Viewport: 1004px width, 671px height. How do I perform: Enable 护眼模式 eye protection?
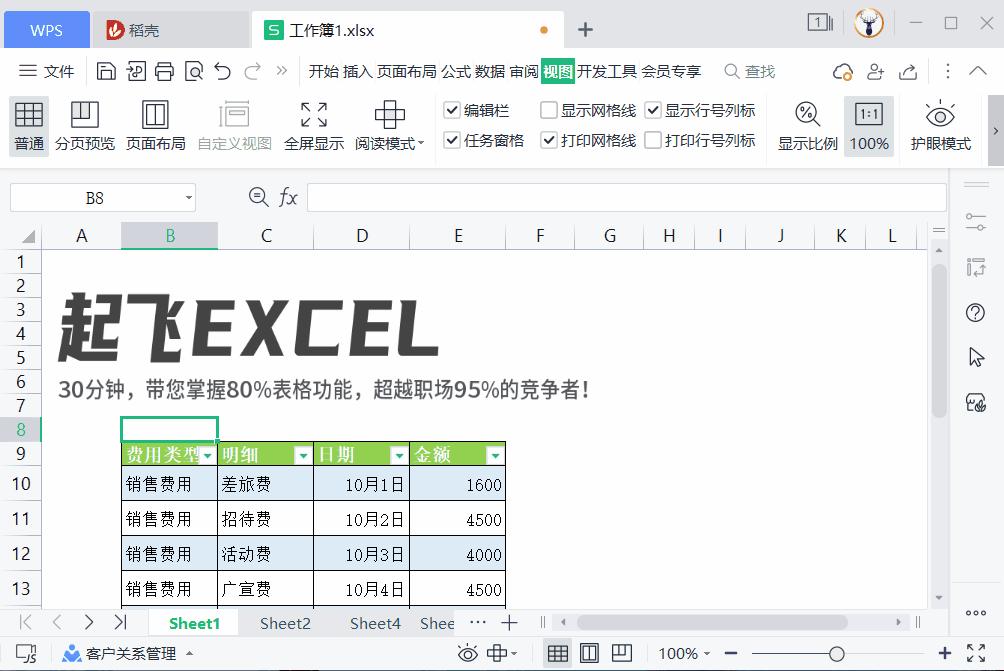tap(940, 124)
